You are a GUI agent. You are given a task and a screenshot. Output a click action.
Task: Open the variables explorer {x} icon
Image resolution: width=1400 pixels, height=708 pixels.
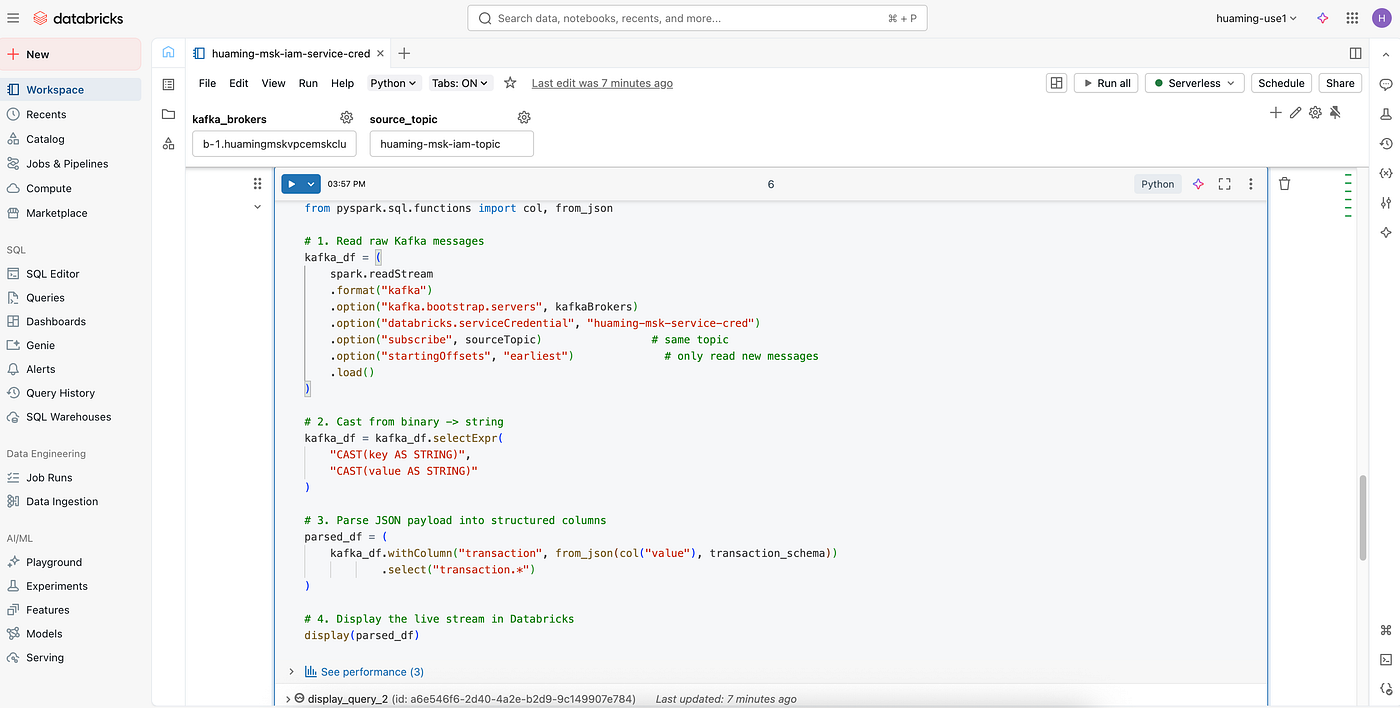pos(1386,173)
